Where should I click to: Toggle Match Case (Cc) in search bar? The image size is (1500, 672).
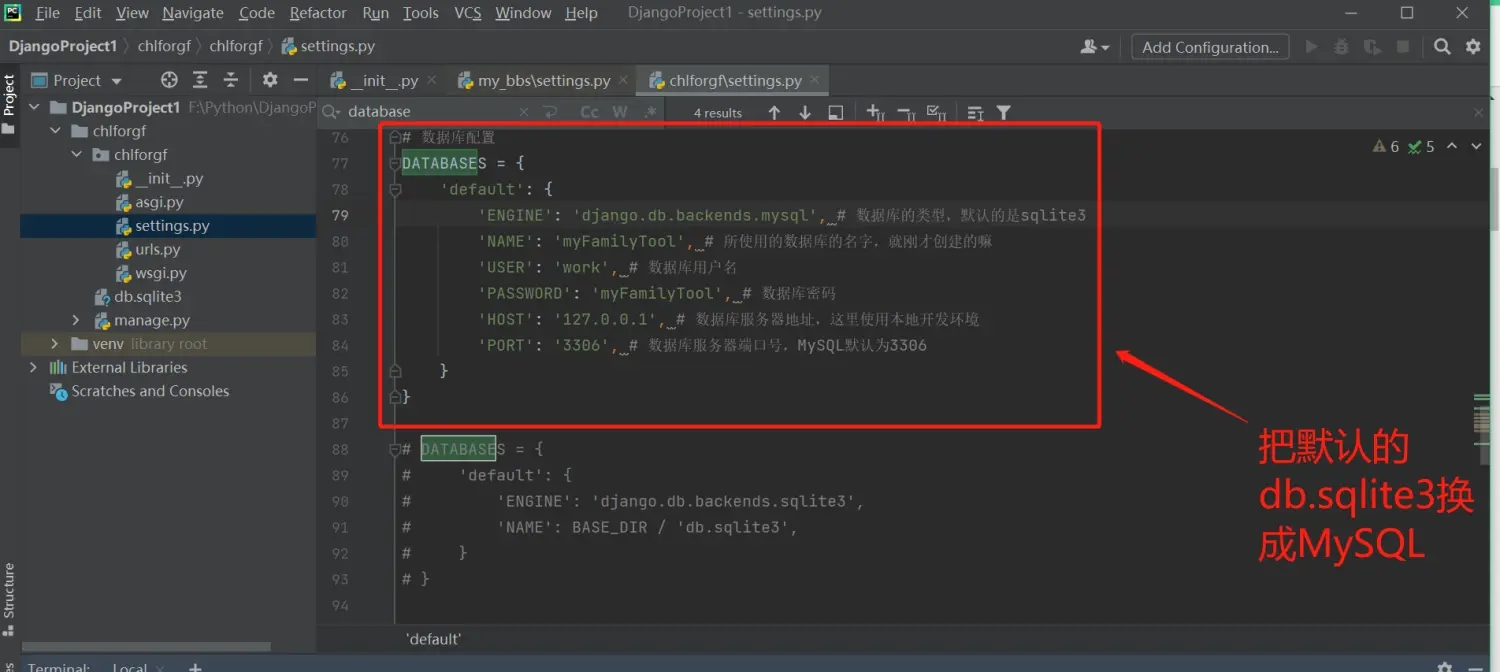(x=590, y=112)
